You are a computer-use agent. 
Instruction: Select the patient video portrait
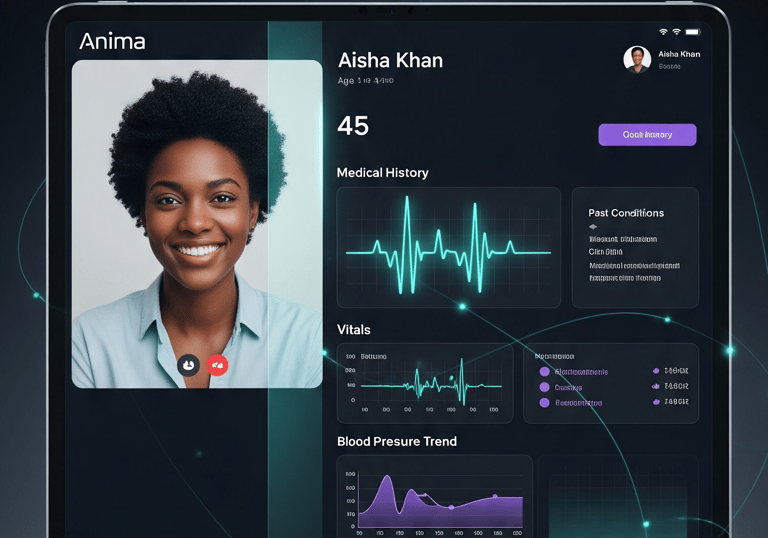(x=197, y=224)
